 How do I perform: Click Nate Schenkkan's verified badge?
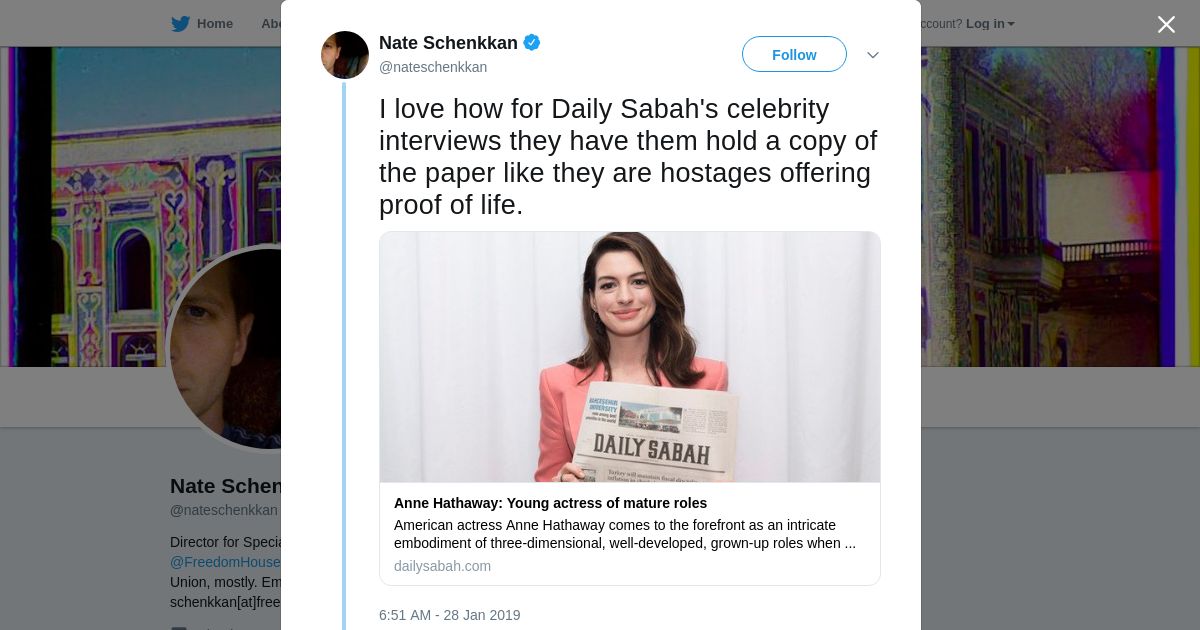click(x=532, y=43)
